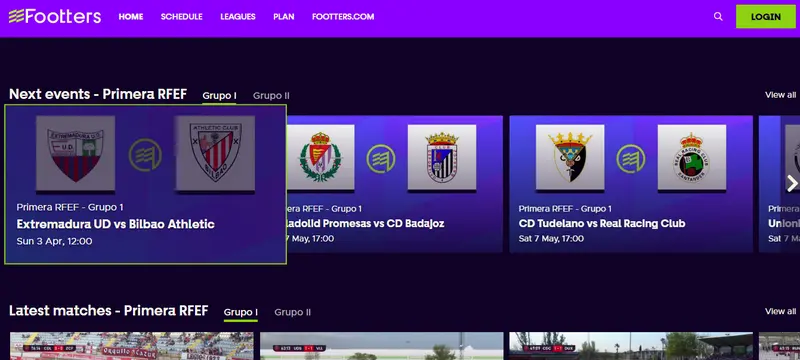Click versus emblem between Extremadura and Bilbao
Screen dimensions: 800x360
[145, 155]
